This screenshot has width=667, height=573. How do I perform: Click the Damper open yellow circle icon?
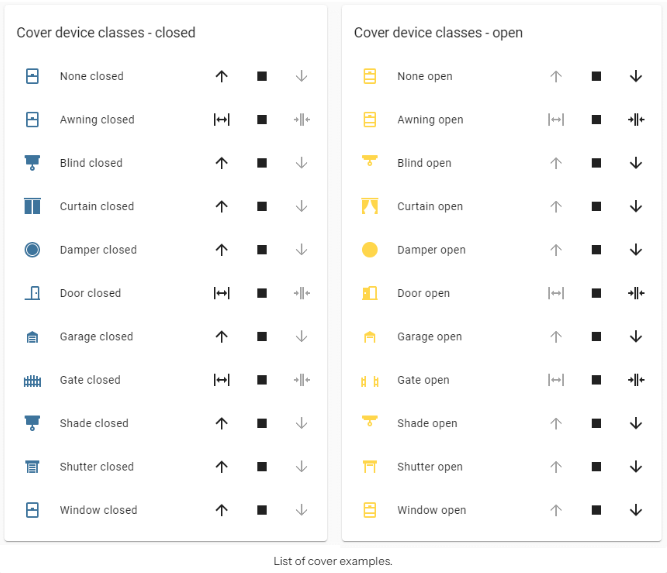[x=369, y=250]
